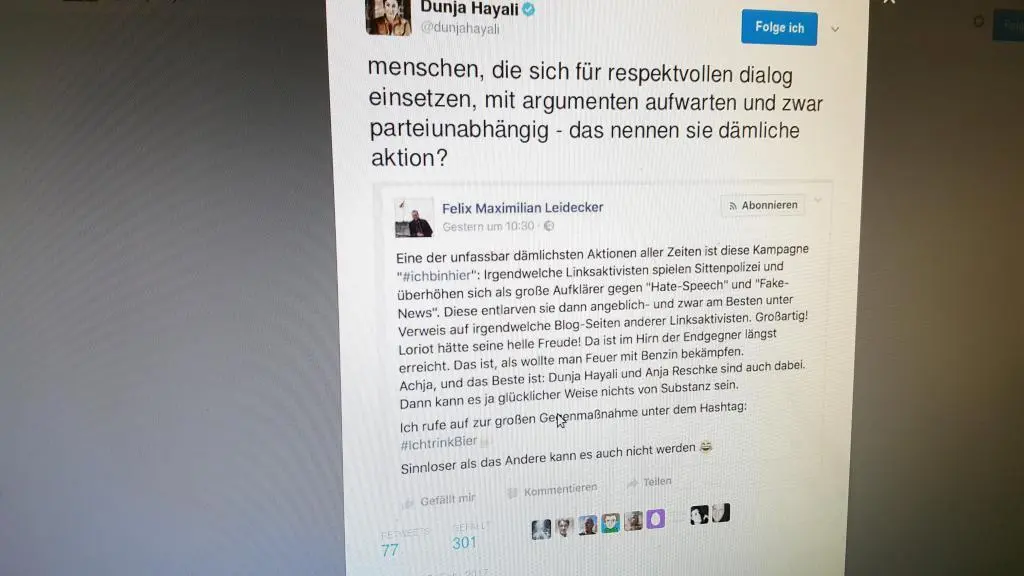Click first liker avatar in row

pos(541,529)
